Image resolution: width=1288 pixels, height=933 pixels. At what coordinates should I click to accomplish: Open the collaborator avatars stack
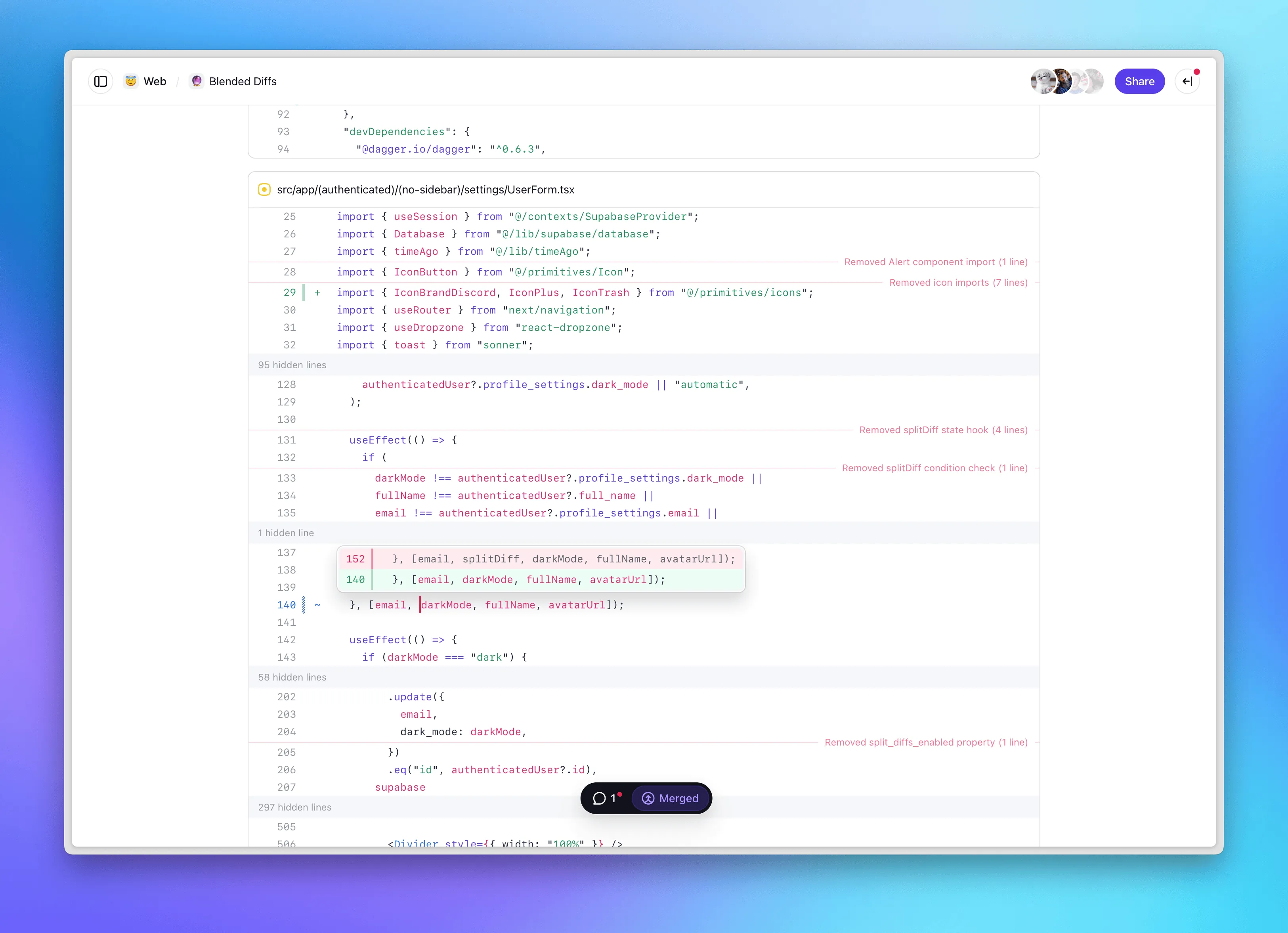point(1066,81)
